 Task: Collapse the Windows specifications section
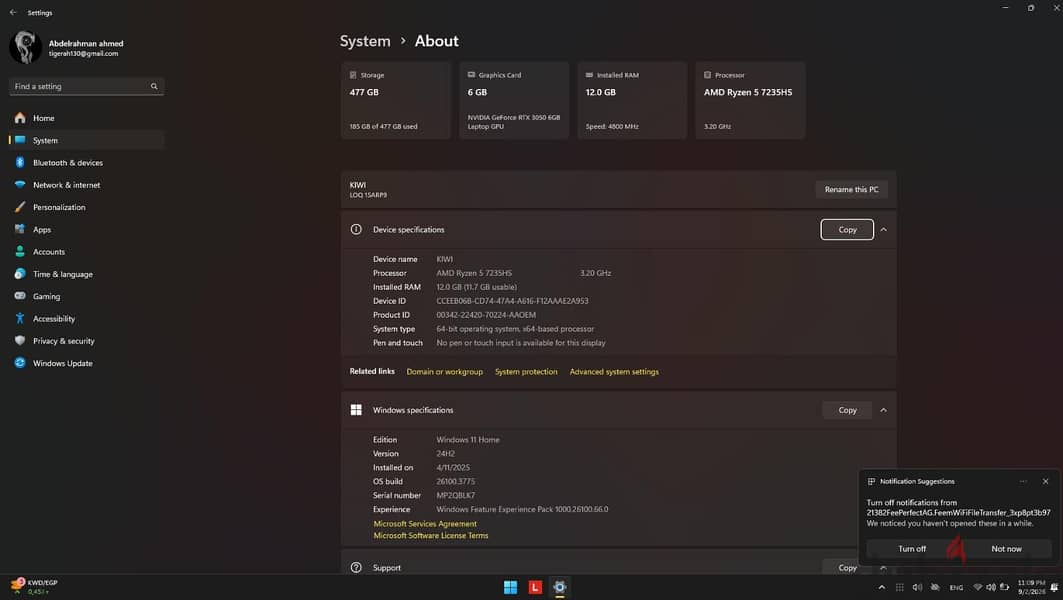pyautogui.click(x=883, y=410)
